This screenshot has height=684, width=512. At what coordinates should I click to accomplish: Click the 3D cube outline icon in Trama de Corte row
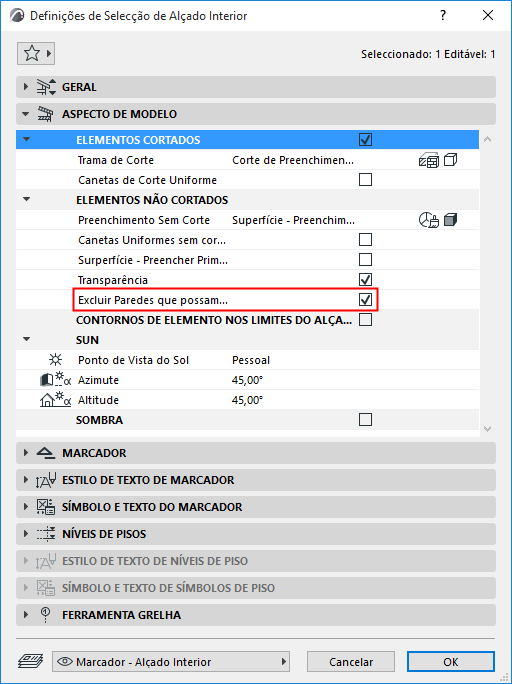451,160
